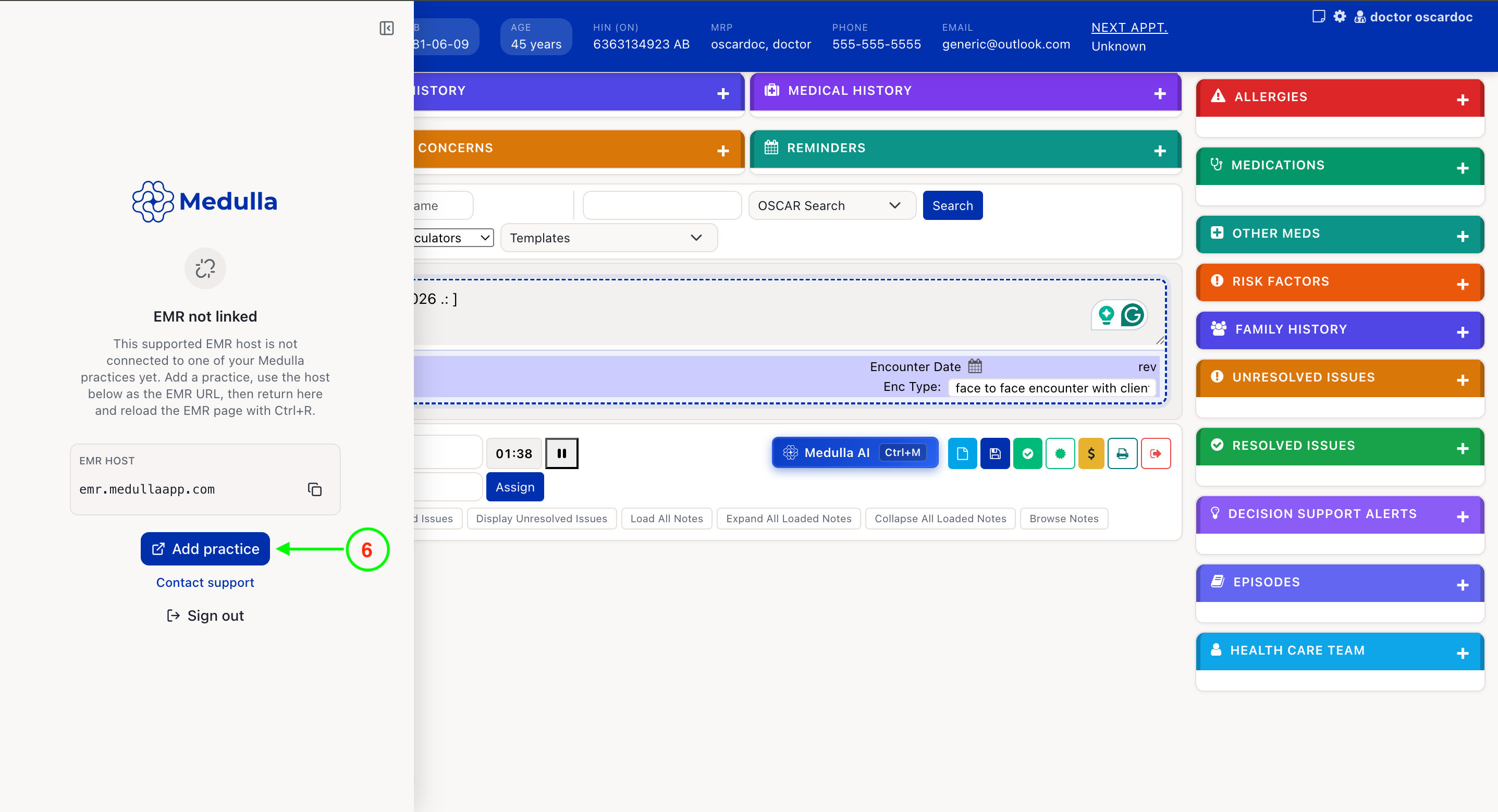The image size is (1498, 812).
Task: Open the settings gear in header
Action: pos(1340,16)
